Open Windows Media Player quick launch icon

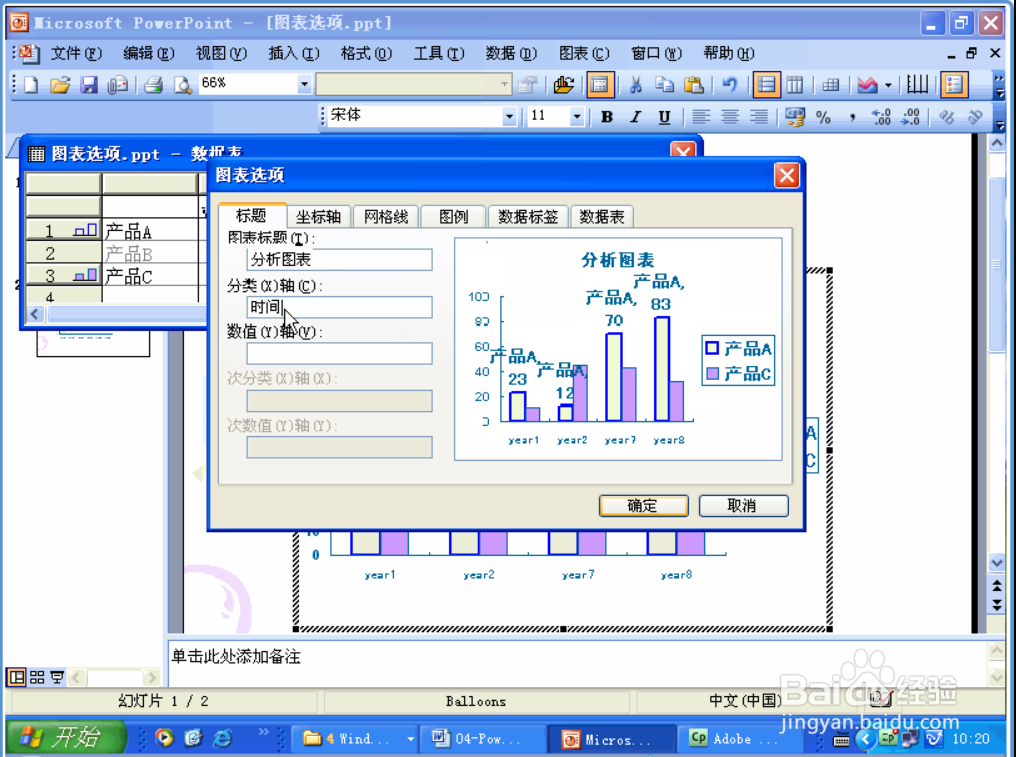tap(164, 738)
